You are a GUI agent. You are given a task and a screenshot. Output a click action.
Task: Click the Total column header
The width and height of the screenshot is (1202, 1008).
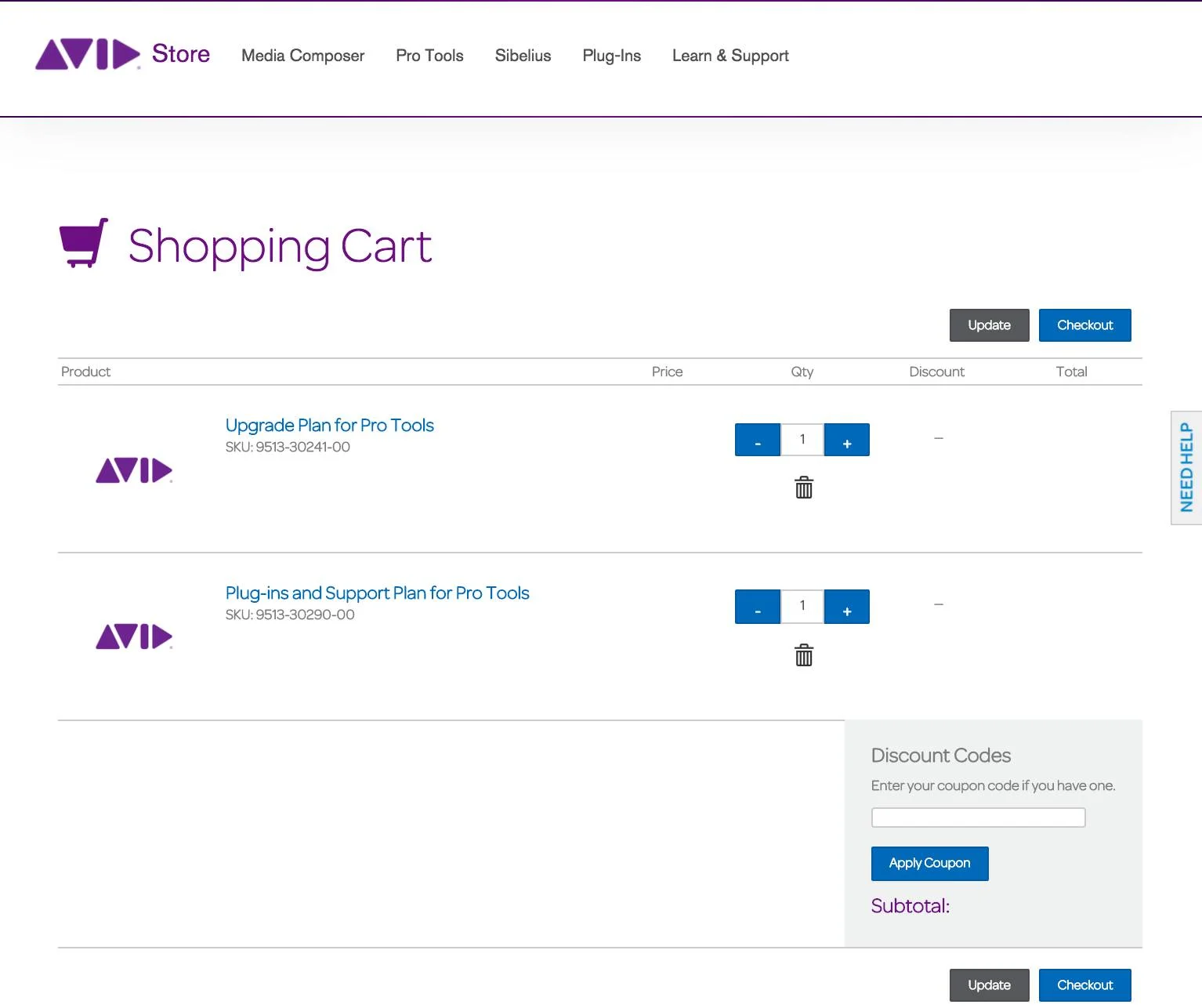tap(1071, 372)
